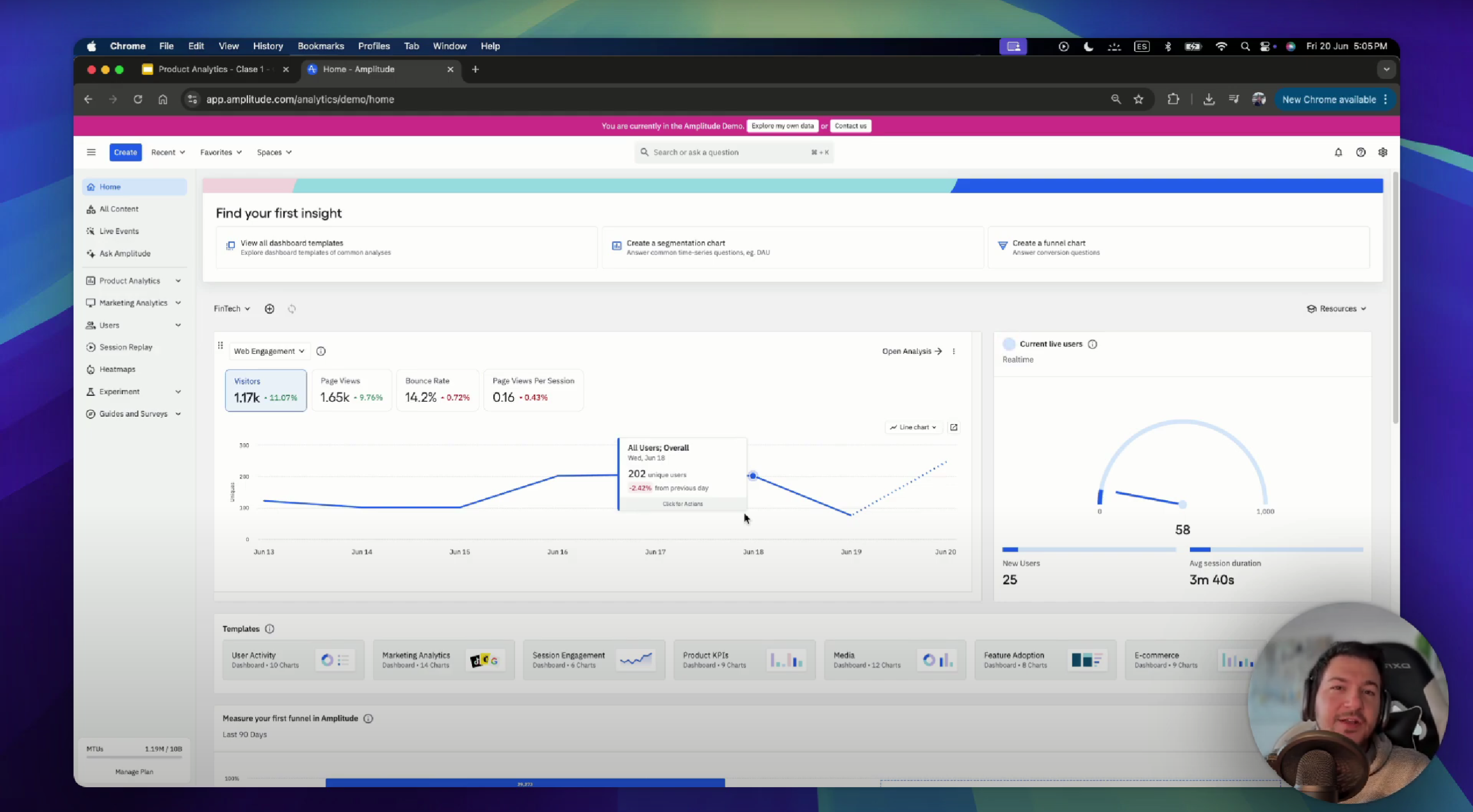1473x812 pixels.
Task: Select the Page Views metric card
Action: 352,390
